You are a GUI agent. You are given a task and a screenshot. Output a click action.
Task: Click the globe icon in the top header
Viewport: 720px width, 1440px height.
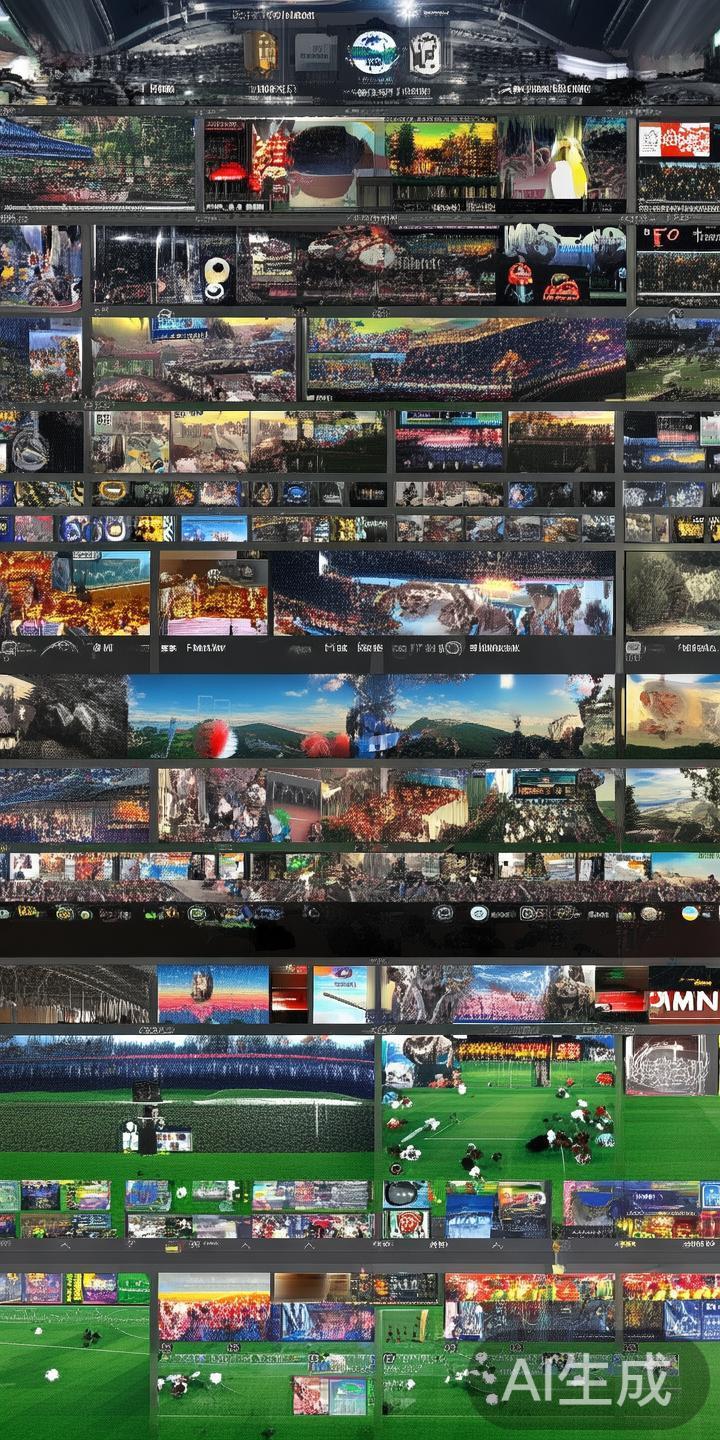click(372, 52)
